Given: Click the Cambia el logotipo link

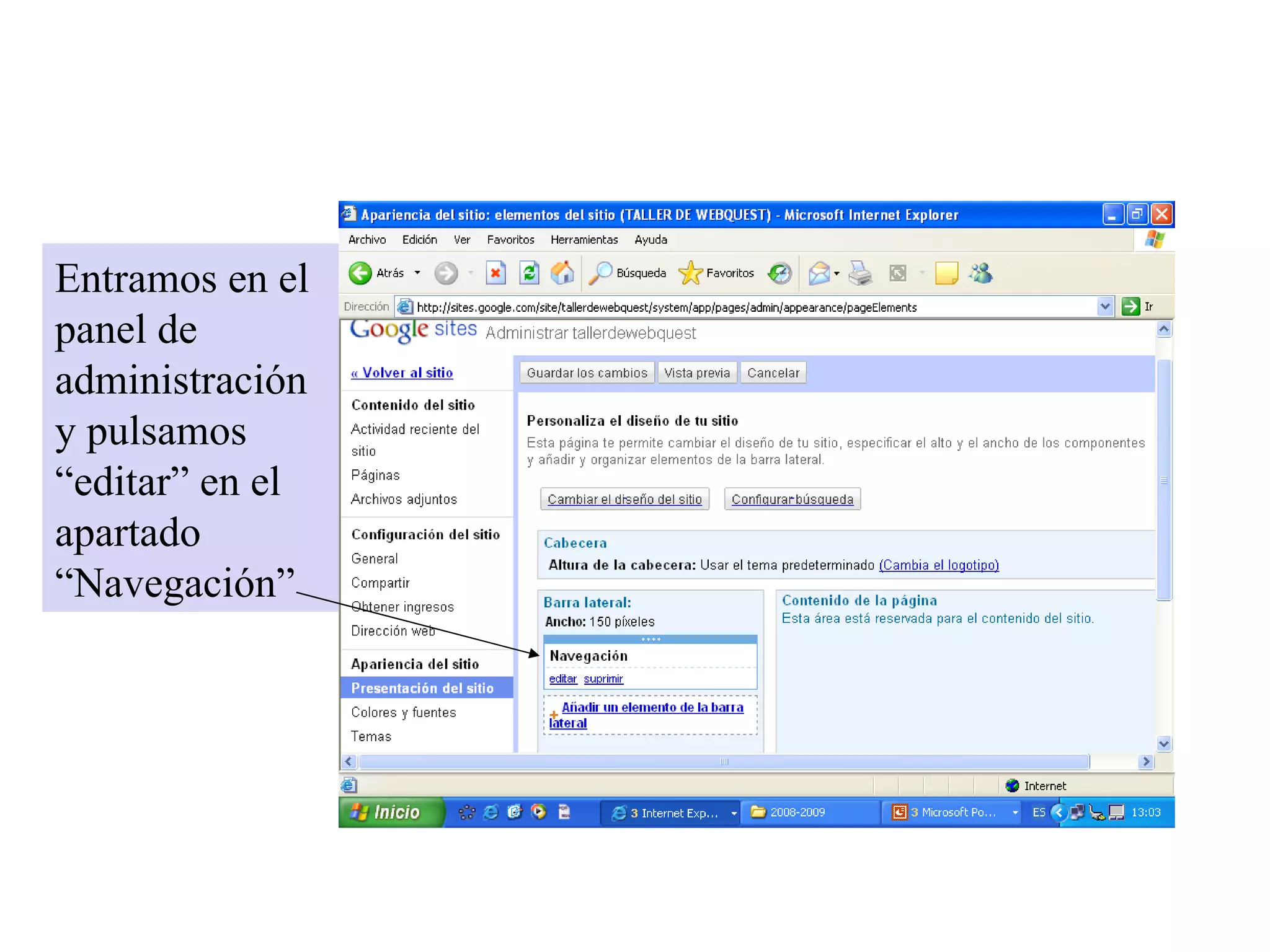Looking at the screenshot, I should click(x=939, y=565).
